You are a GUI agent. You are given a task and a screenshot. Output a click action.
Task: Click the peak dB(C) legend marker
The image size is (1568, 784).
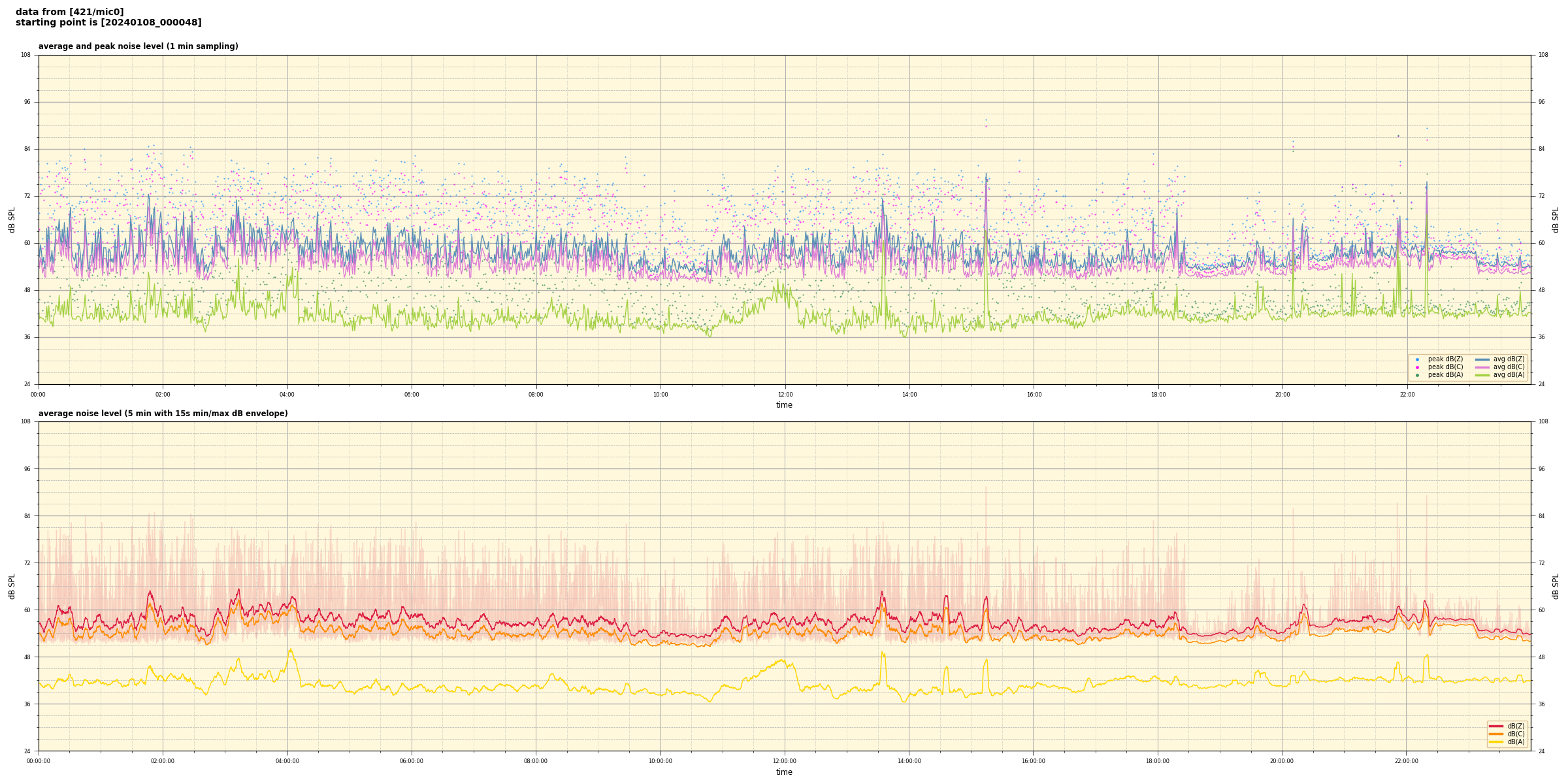pyautogui.click(x=1417, y=367)
